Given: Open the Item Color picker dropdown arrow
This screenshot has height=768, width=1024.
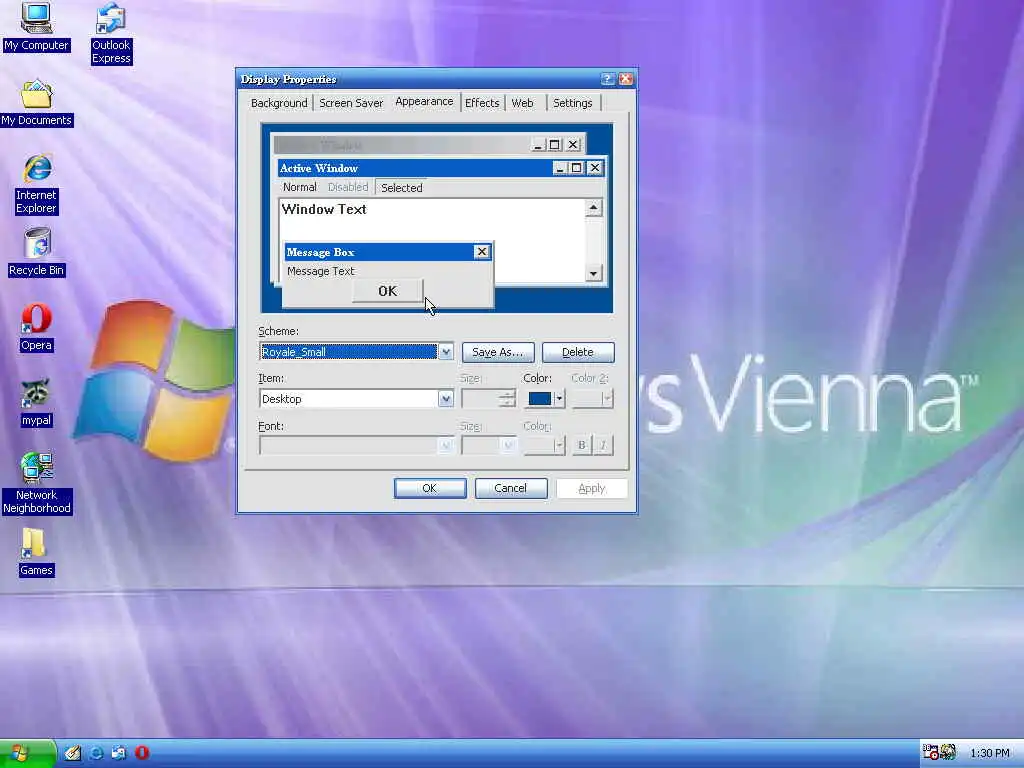Looking at the screenshot, I should coord(559,399).
